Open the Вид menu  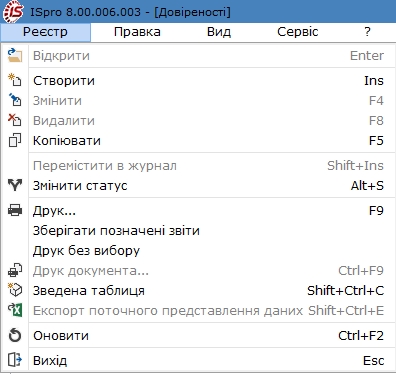click(219, 32)
